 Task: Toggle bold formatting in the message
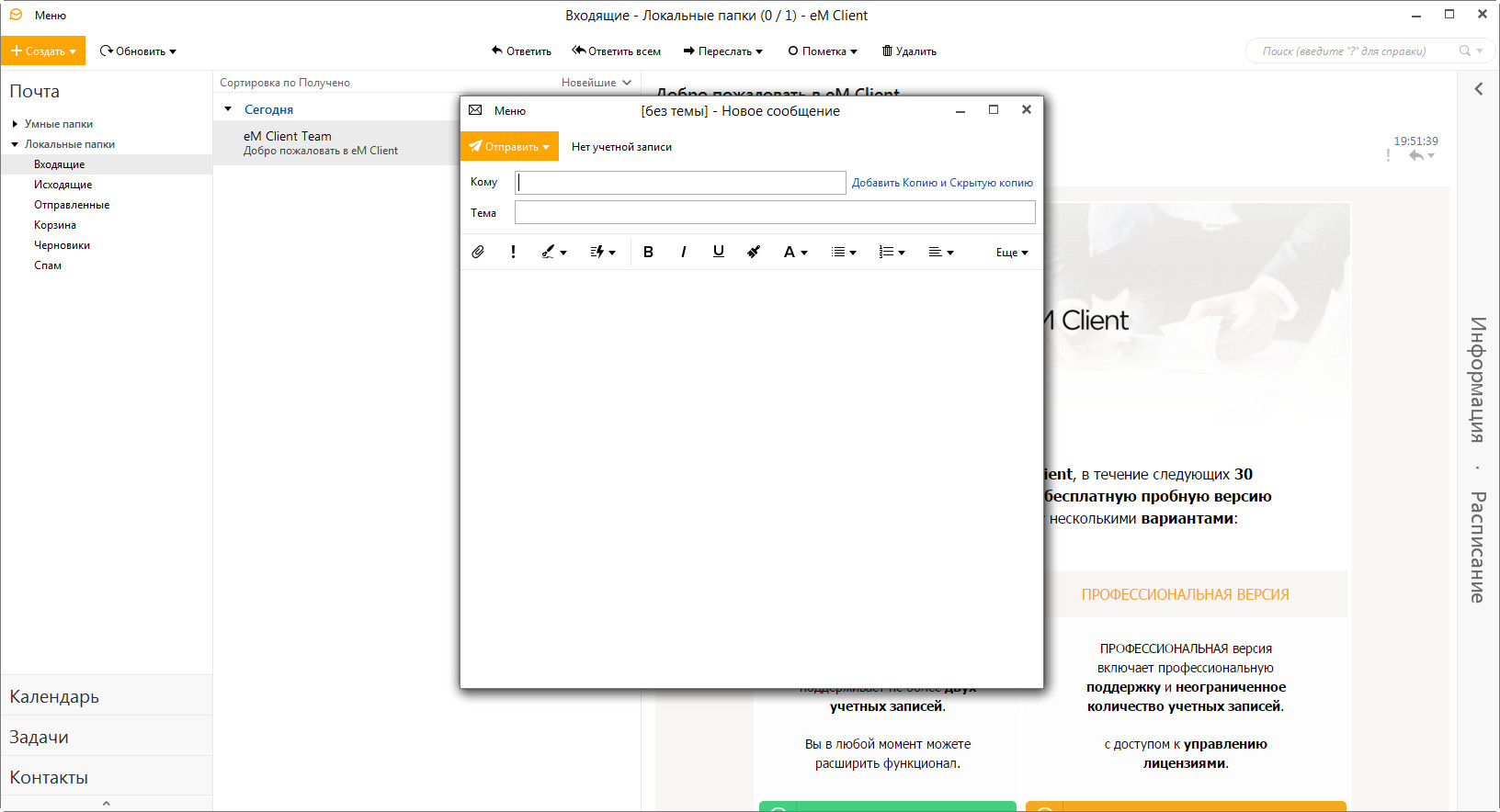coord(648,252)
